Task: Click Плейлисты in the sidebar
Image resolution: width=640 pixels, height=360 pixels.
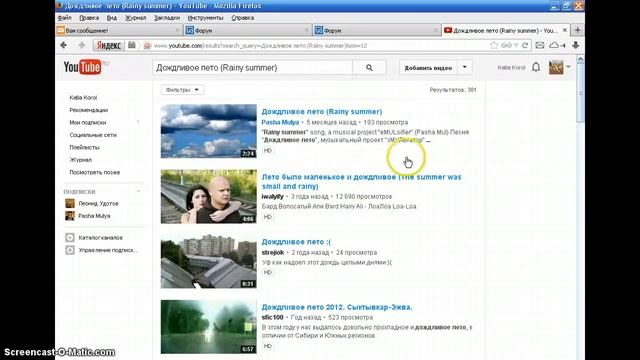Action: click(x=84, y=147)
